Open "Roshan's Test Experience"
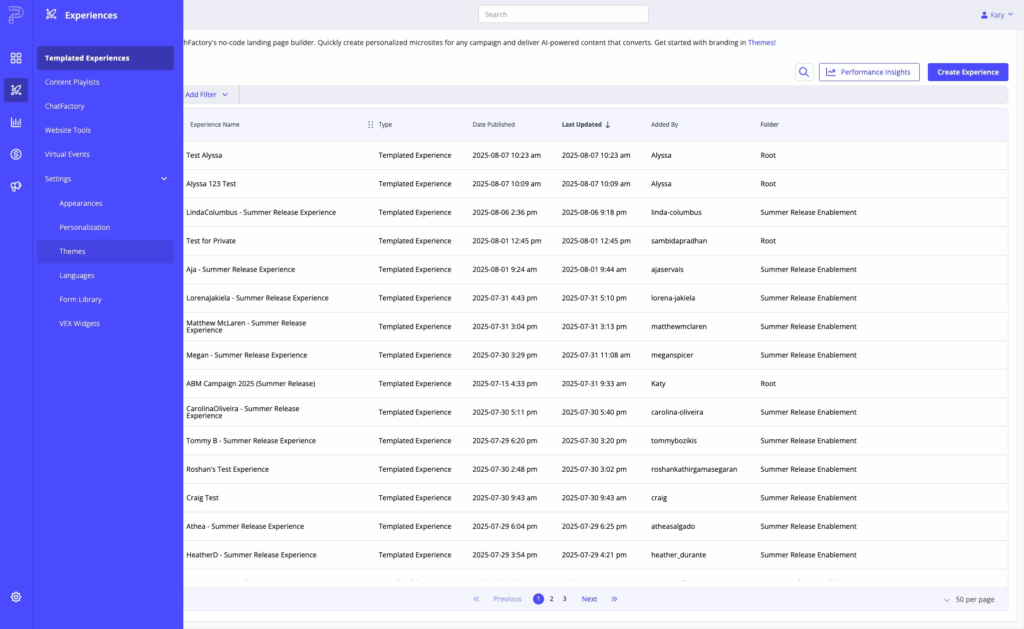 (227, 470)
